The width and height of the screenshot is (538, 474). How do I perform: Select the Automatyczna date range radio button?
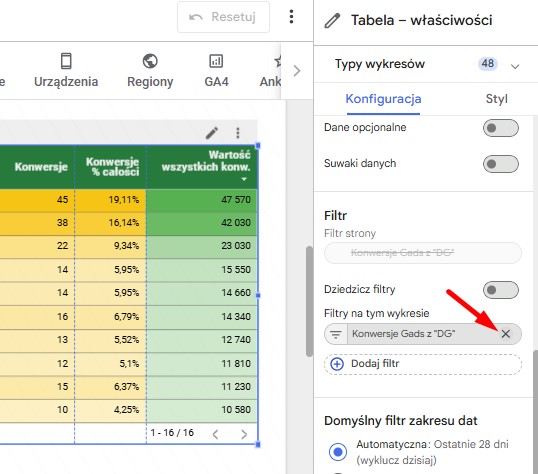pos(338,451)
